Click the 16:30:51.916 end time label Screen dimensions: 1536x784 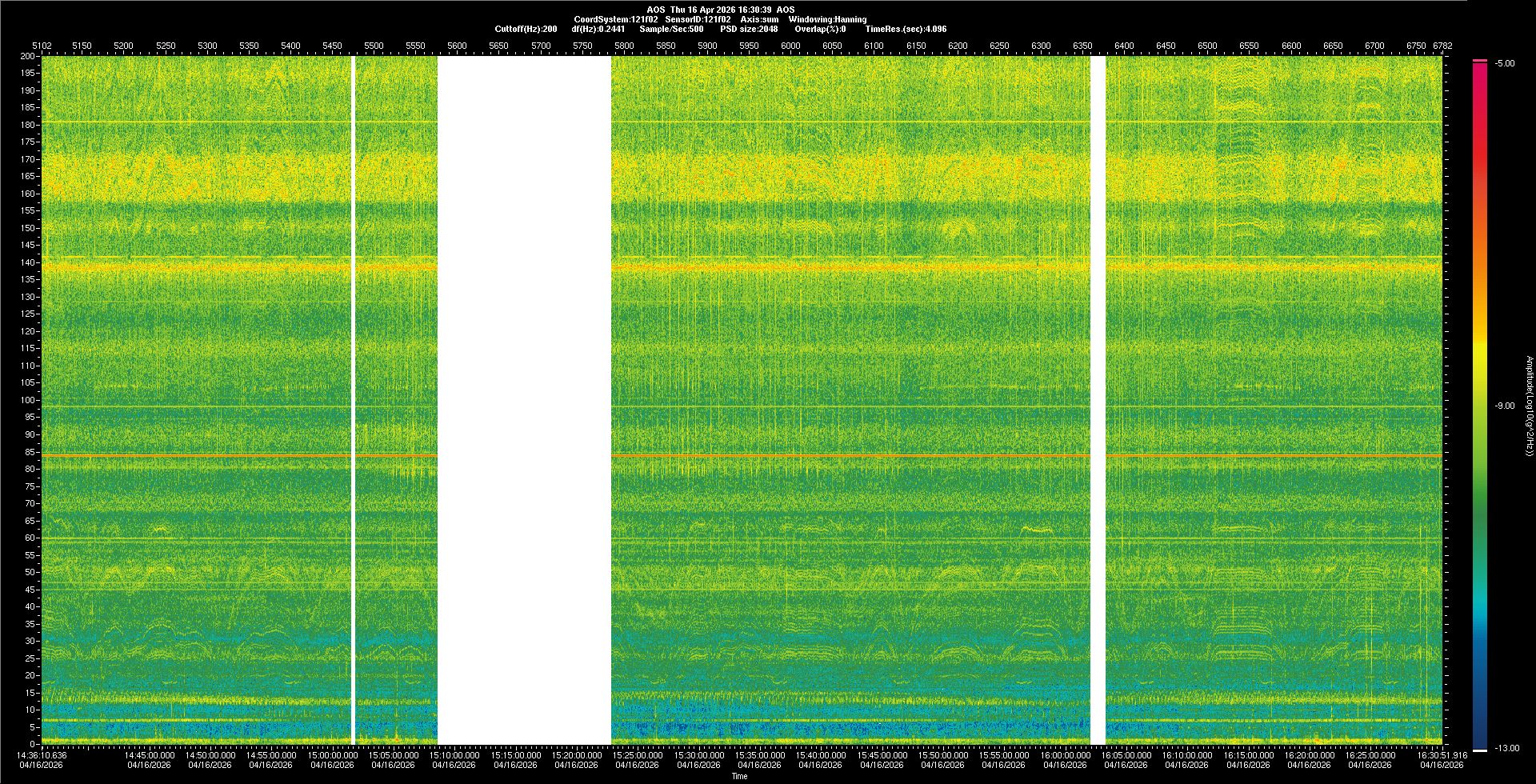click(1442, 754)
